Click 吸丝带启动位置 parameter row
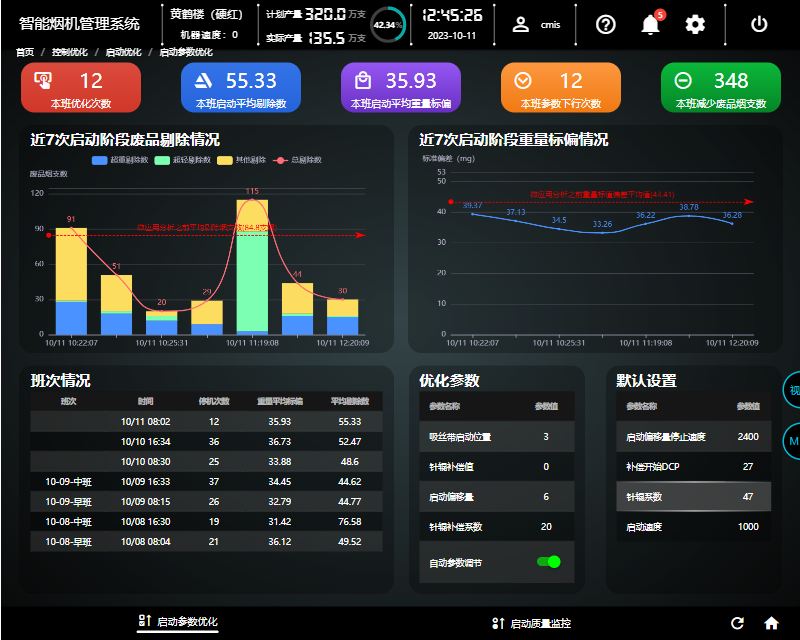This screenshot has width=800, height=640. pos(496,436)
